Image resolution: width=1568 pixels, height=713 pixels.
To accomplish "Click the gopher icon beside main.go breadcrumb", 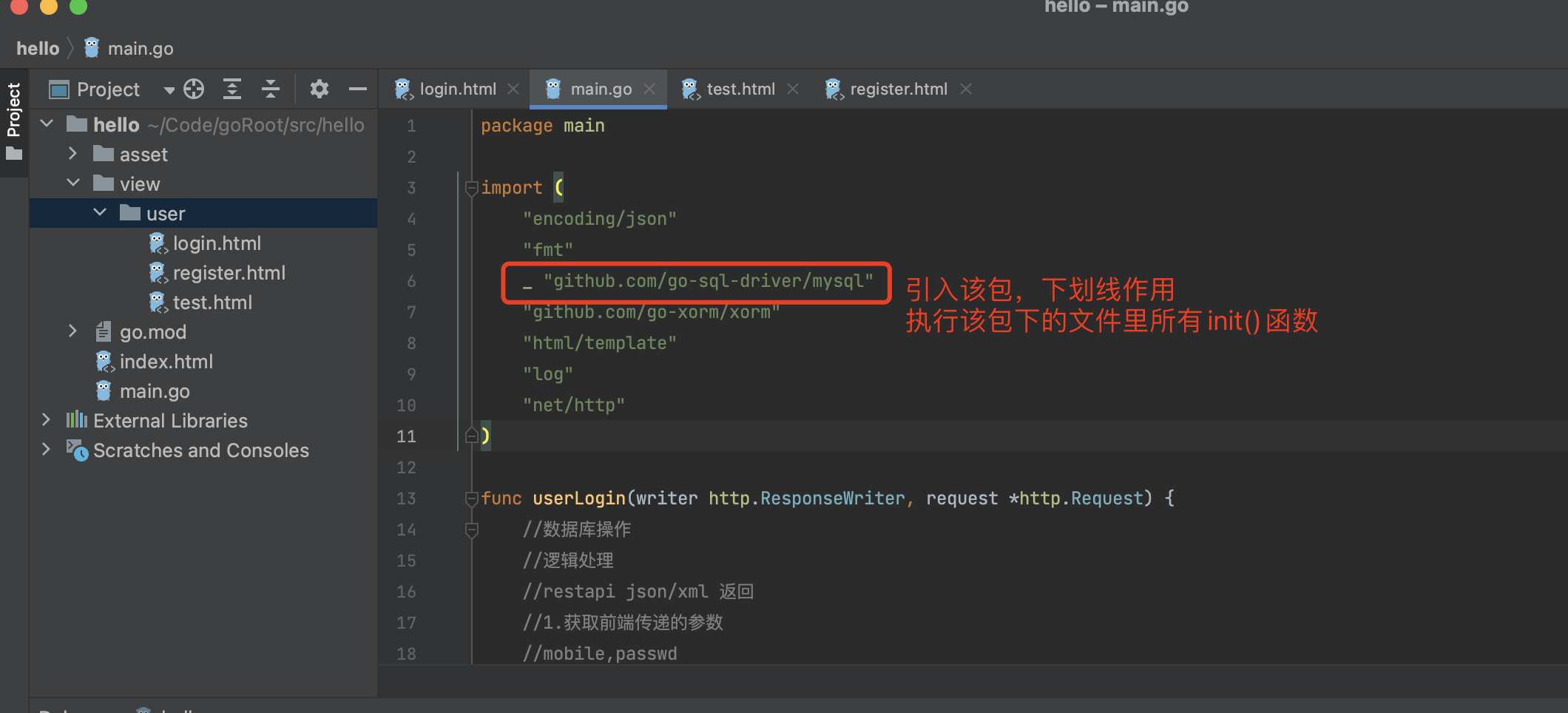I will point(91,47).
